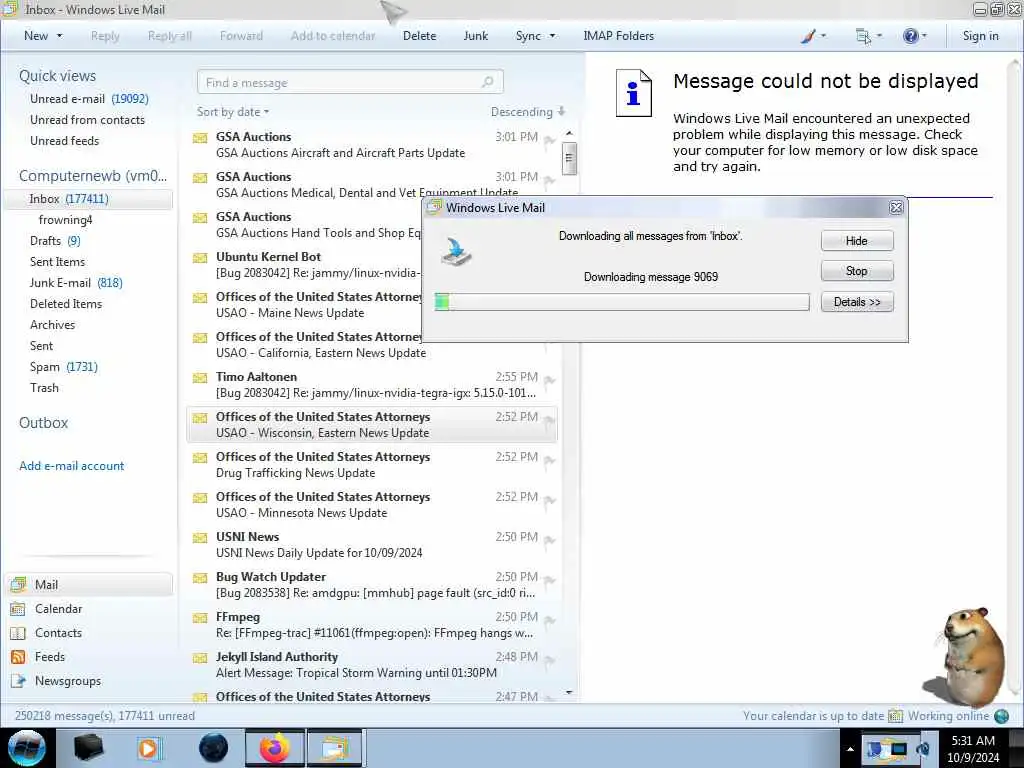Select the Inbox folder
The image size is (1024, 768).
click(88, 199)
